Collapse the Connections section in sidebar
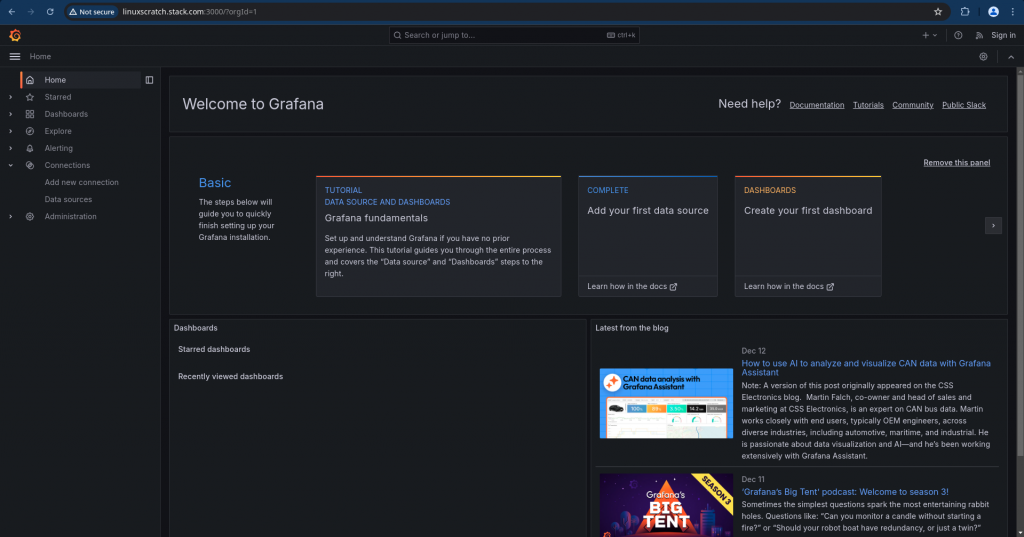The height and width of the screenshot is (537, 1024). (x=10, y=165)
